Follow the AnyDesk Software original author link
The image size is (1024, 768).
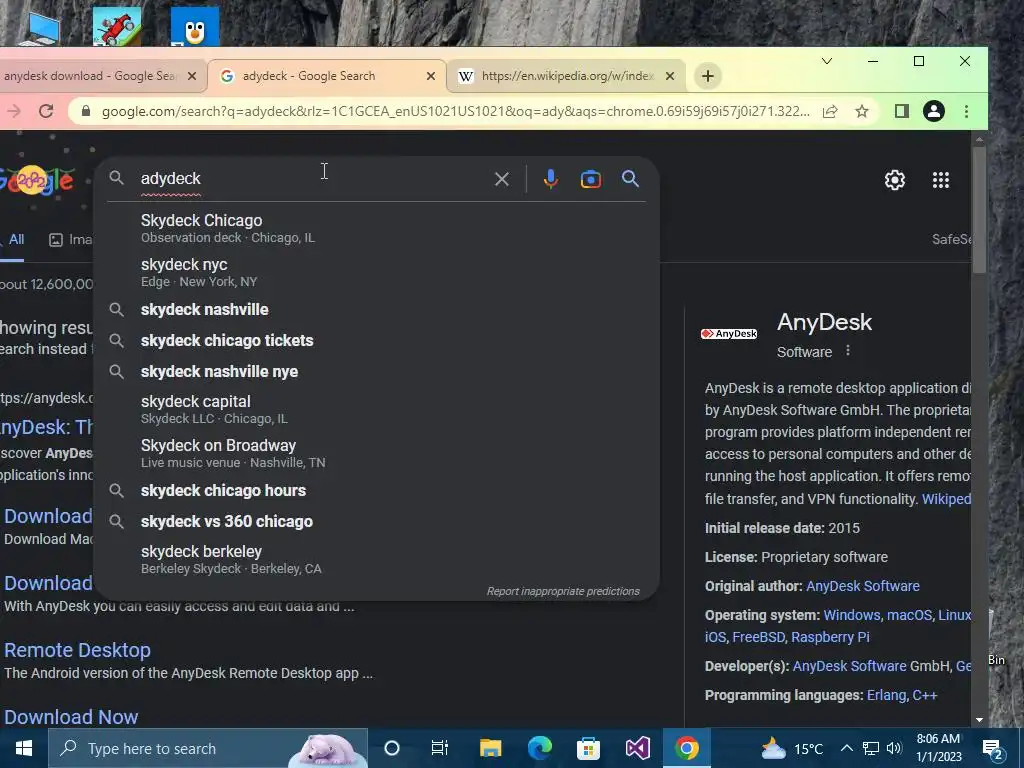point(863,586)
